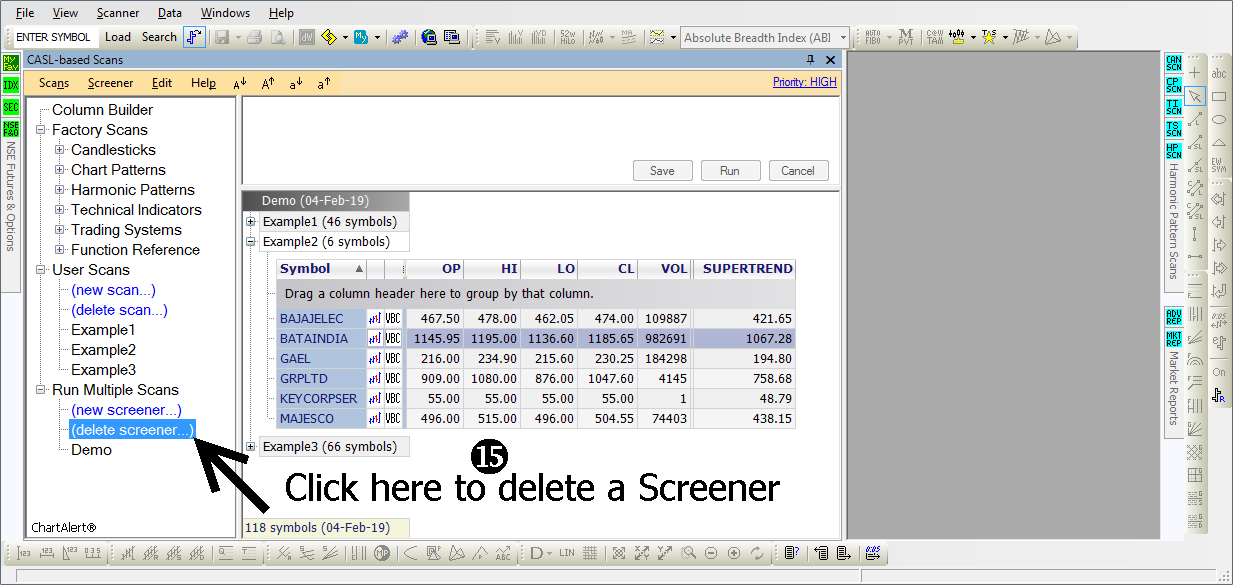Open the CAN SCN candlestick scan icon
The width and height of the screenshot is (1233, 585).
[1174, 63]
